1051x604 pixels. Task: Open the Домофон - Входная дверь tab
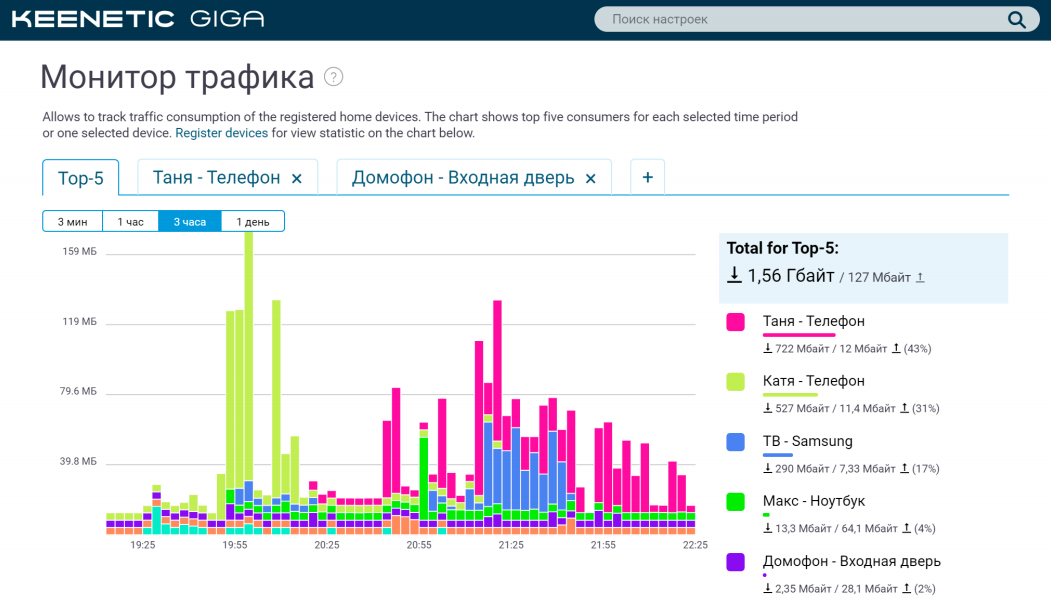[x=462, y=178]
